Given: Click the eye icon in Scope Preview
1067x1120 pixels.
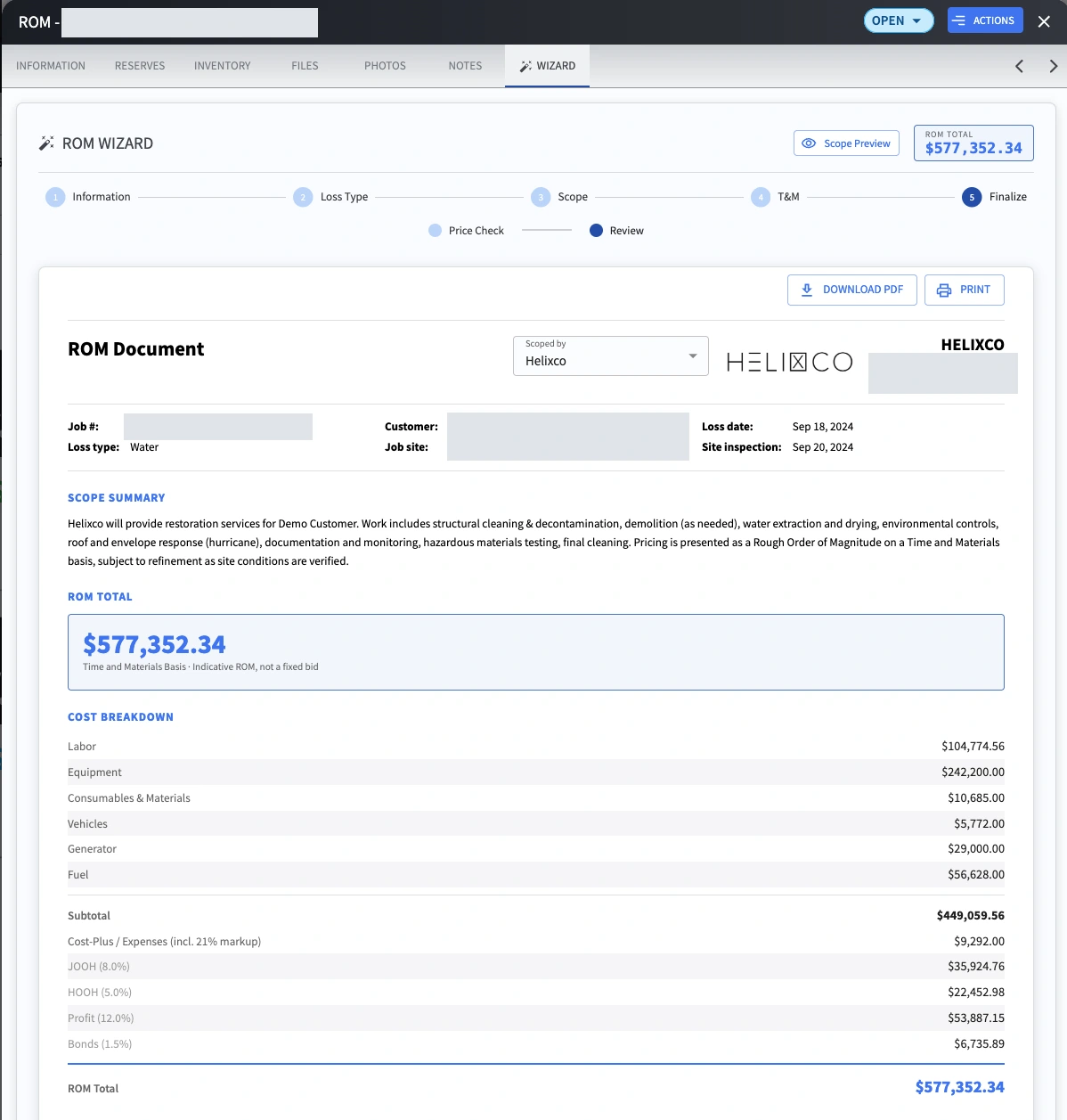Looking at the screenshot, I should click(x=809, y=143).
